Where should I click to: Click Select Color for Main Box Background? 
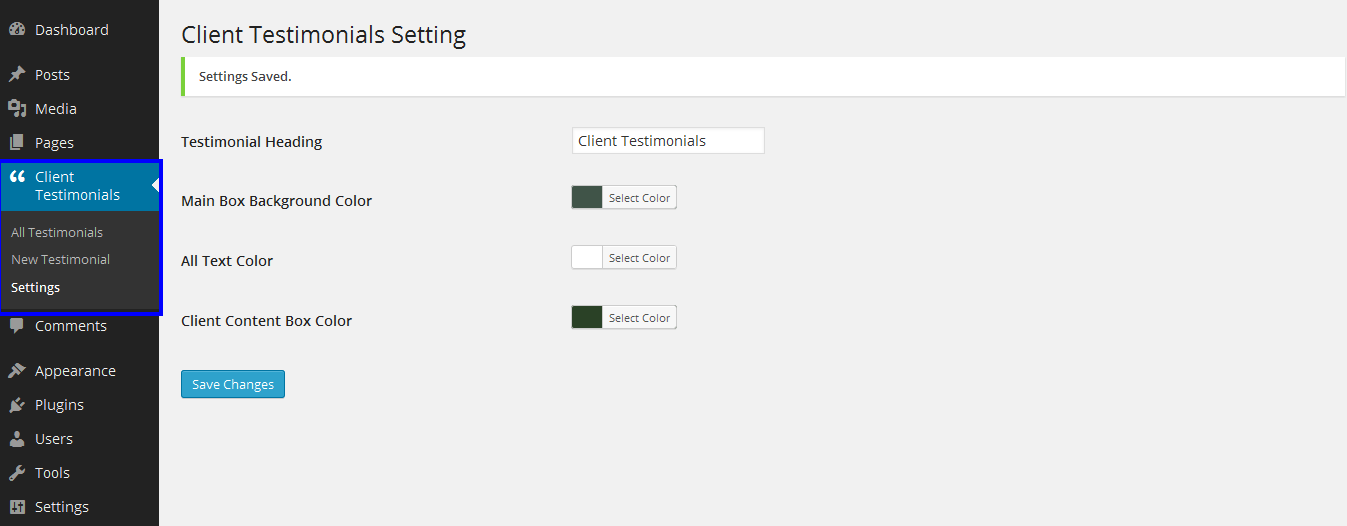coord(639,198)
